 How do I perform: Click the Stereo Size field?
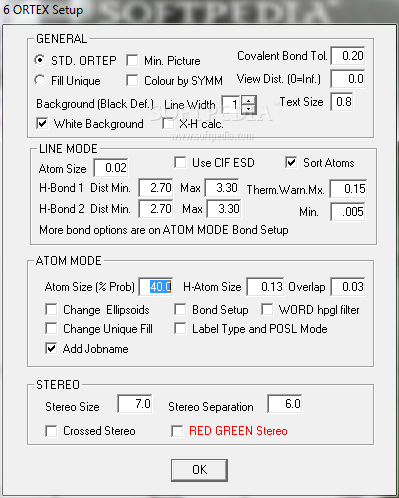point(135,404)
